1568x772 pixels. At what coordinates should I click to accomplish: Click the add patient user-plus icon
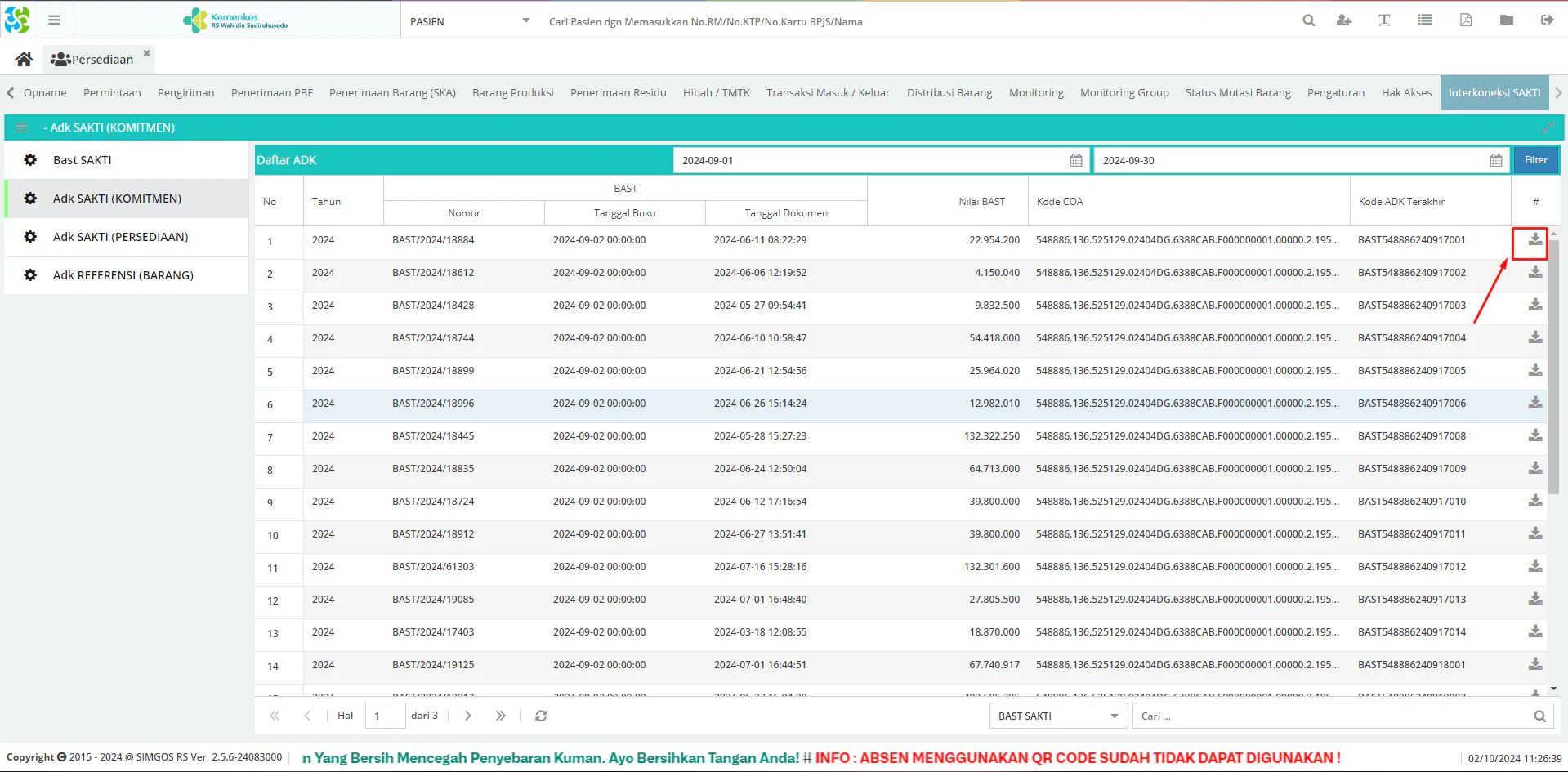[x=1344, y=20]
